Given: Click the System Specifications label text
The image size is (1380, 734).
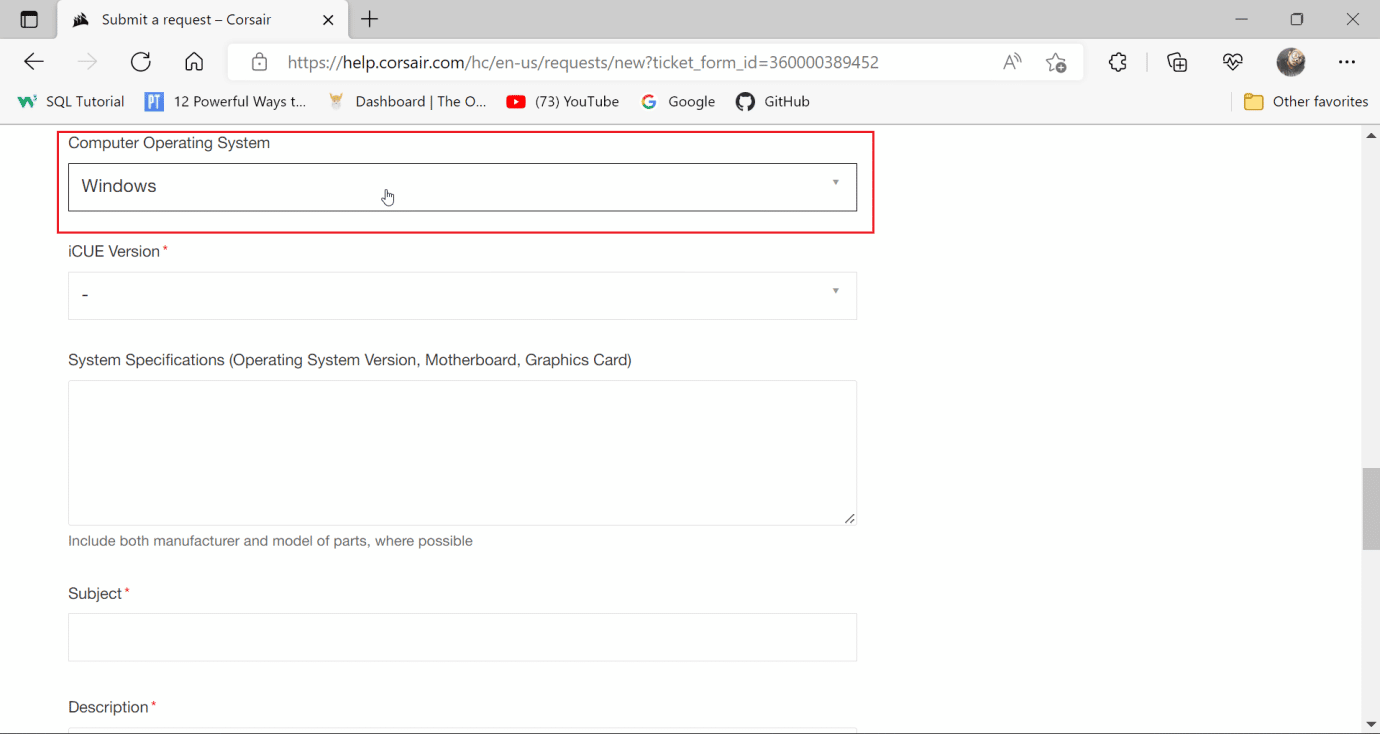Looking at the screenshot, I should click(x=350, y=360).
